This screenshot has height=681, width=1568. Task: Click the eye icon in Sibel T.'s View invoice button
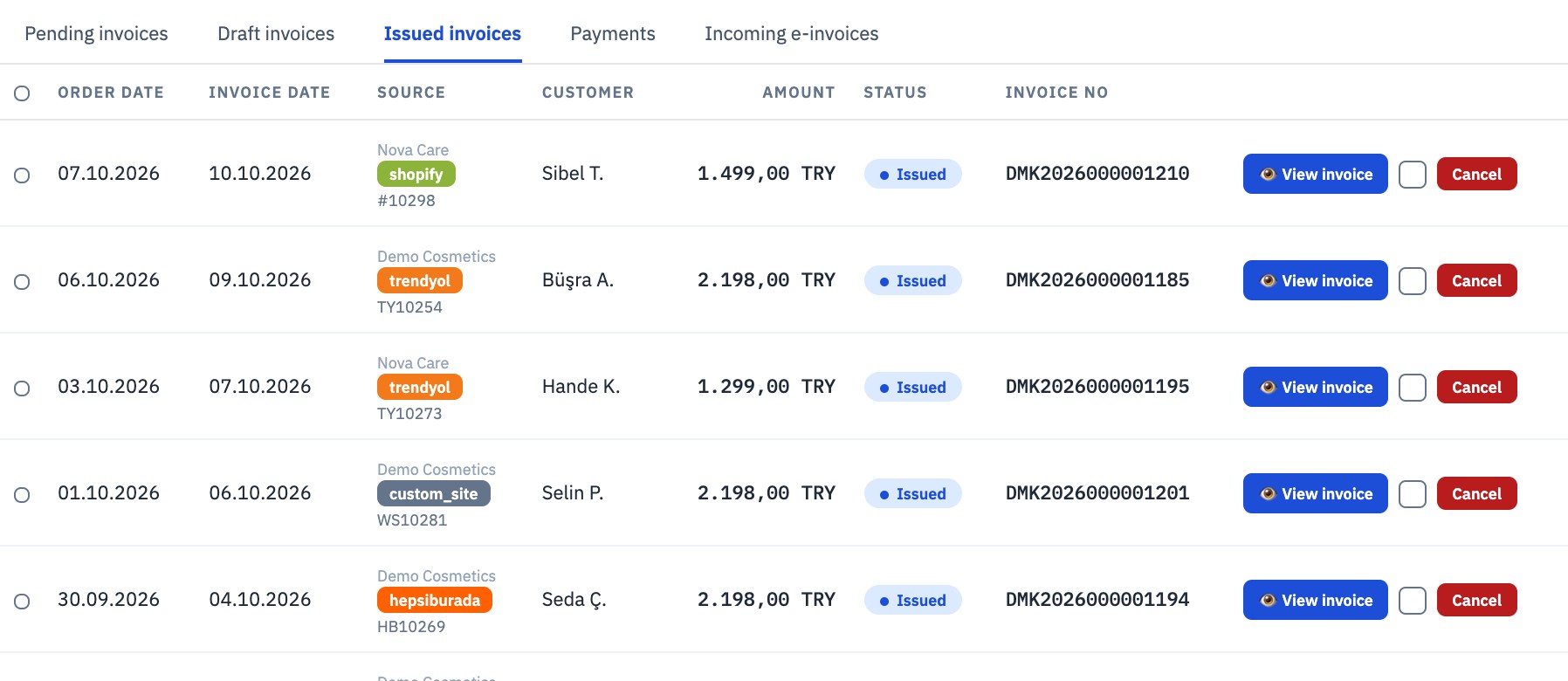[1268, 174]
